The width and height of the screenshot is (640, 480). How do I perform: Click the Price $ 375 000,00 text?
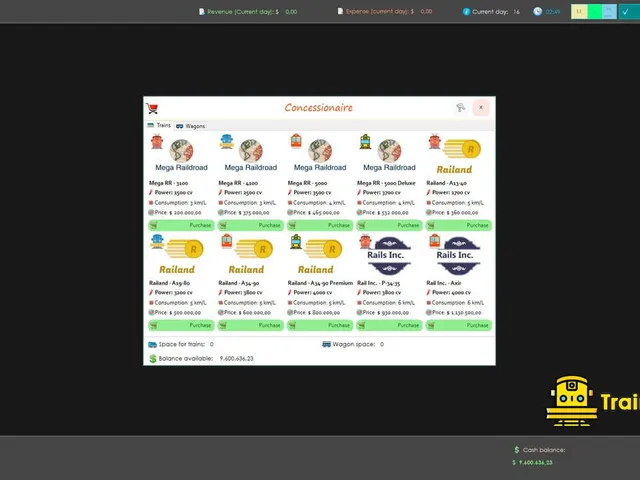(x=247, y=212)
